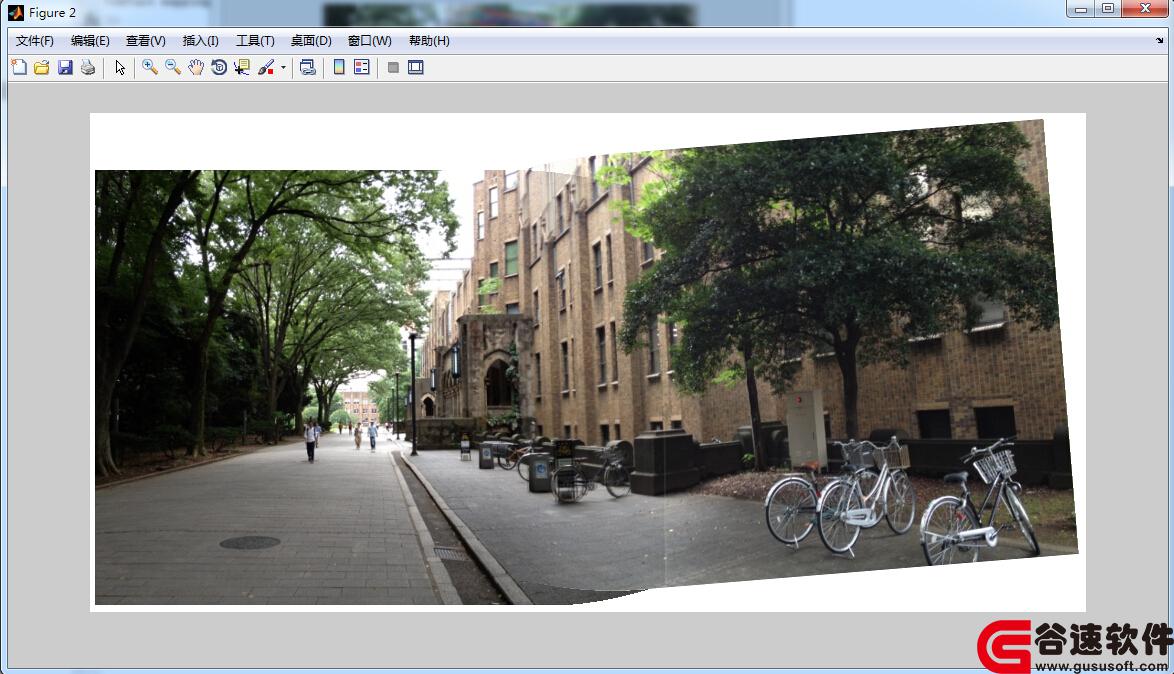Click the New Figure toolbar icon
The width and height of the screenshot is (1174, 674).
click(x=19, y=67)
